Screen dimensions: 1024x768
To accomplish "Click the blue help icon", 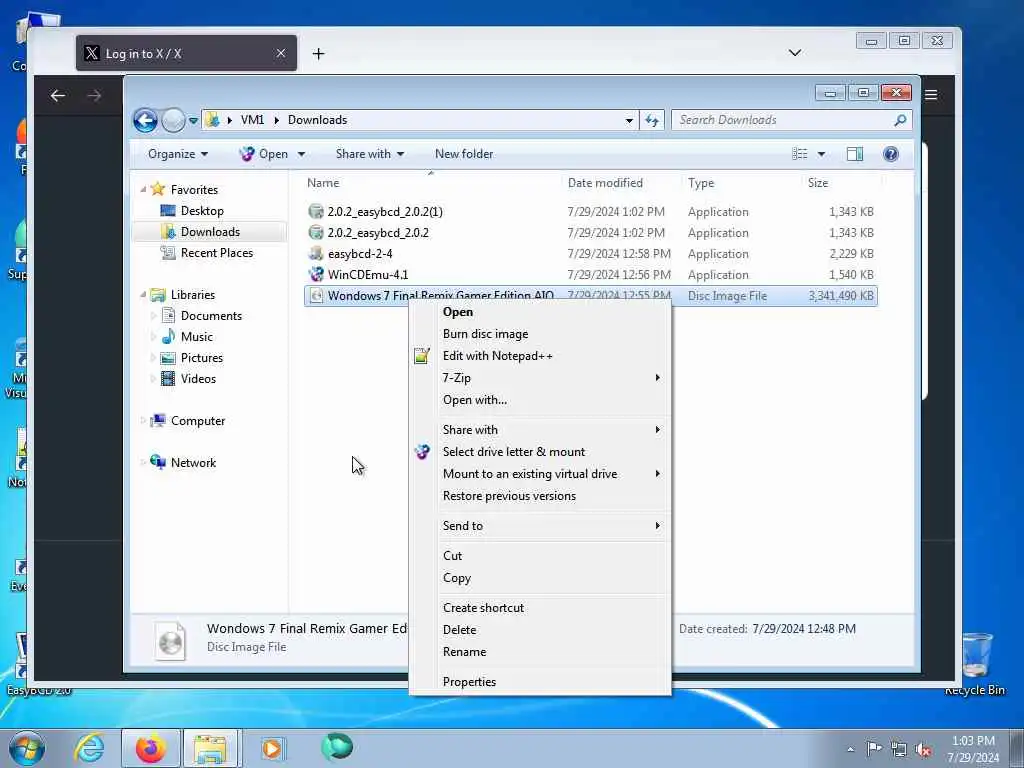I will [x=890, y=154].
